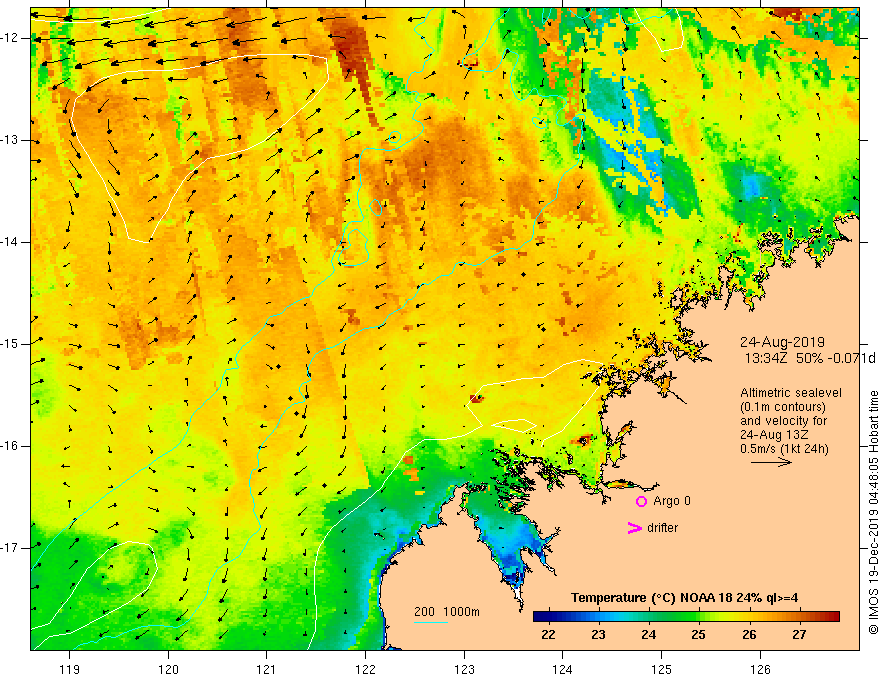Click the longitude axis label 119
Screen dimensions: 880x680
point(70,669)
